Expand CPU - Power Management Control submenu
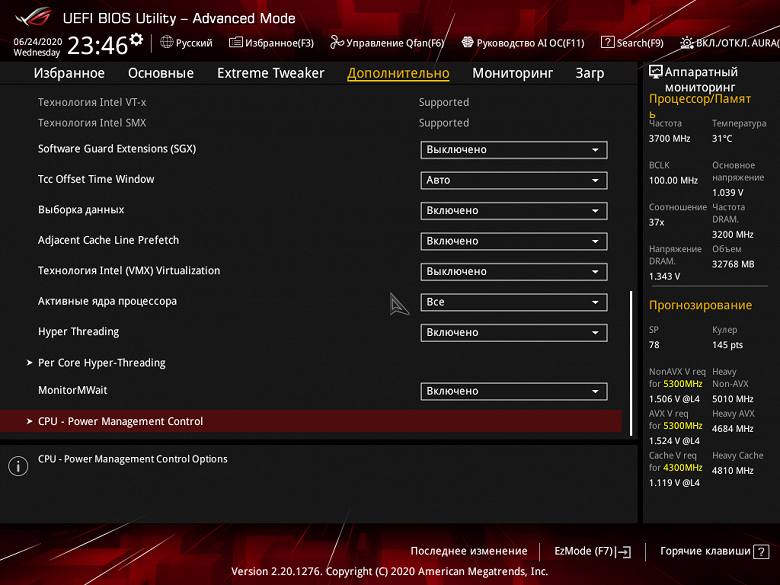This screenshot has width=780, height=585. click(311, 421)
